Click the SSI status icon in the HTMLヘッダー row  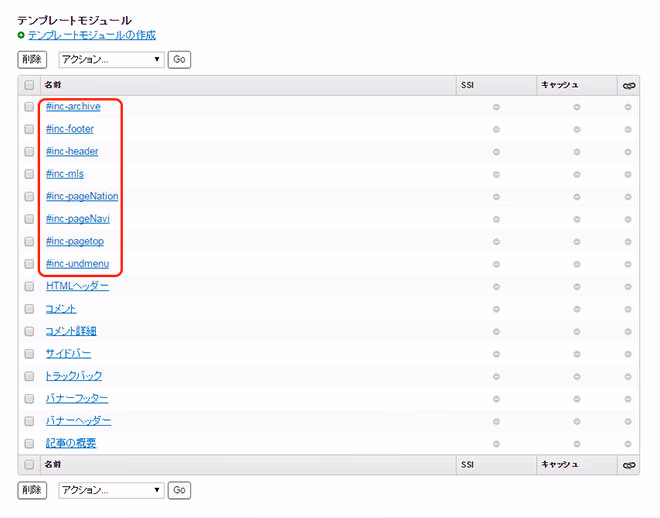click(x=496, y=287)
